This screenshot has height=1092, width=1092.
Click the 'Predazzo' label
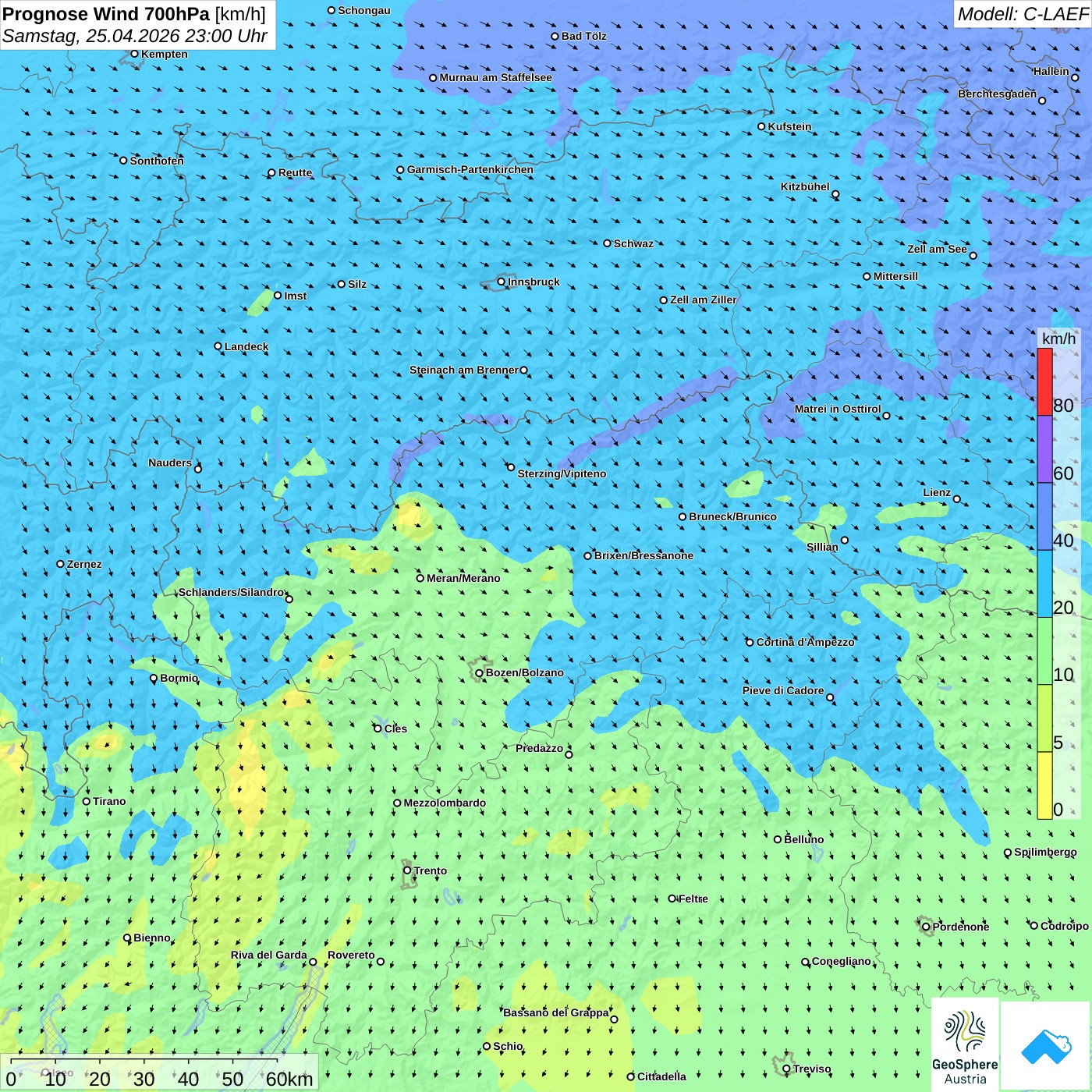point(540,748)
